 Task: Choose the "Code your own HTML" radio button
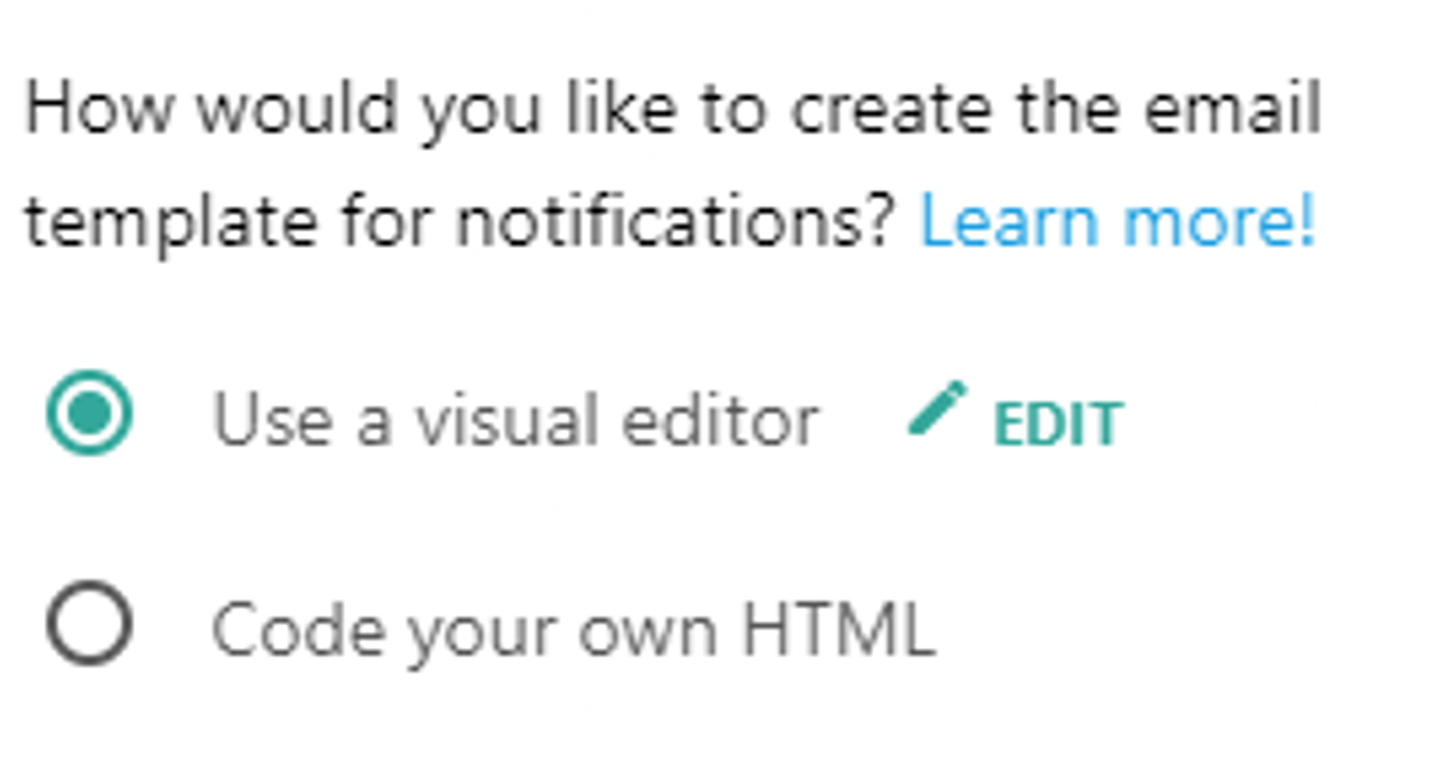click(x=90, y=625)
